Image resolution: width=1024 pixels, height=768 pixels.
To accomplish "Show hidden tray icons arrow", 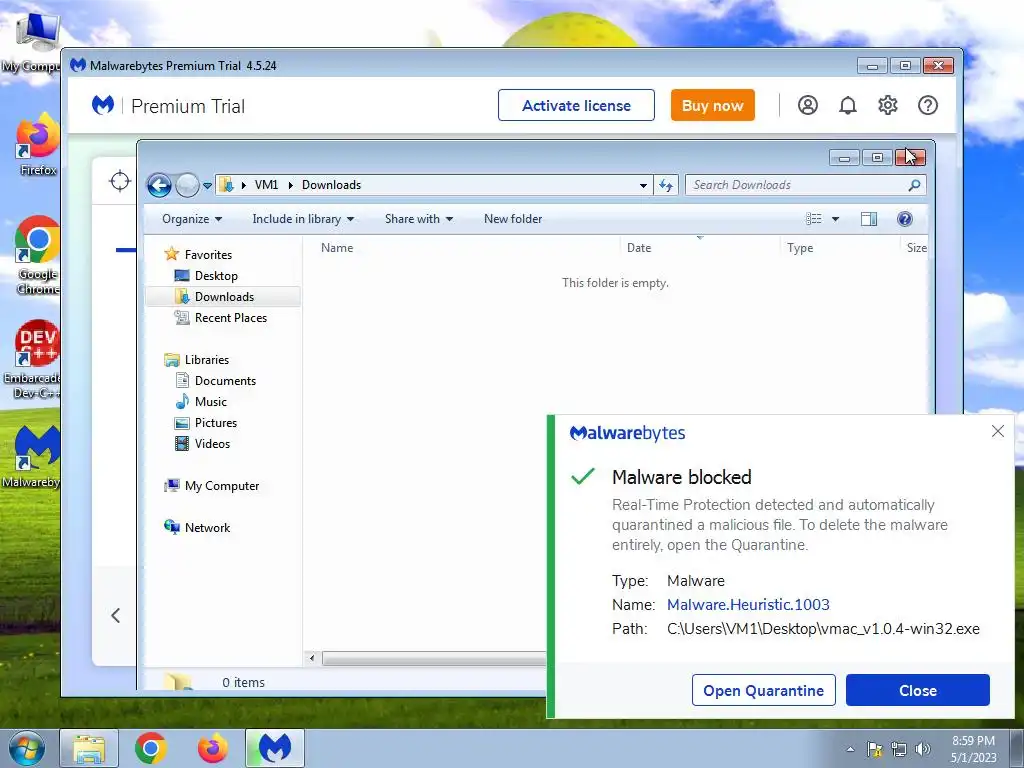I will [x=850, y=749].
